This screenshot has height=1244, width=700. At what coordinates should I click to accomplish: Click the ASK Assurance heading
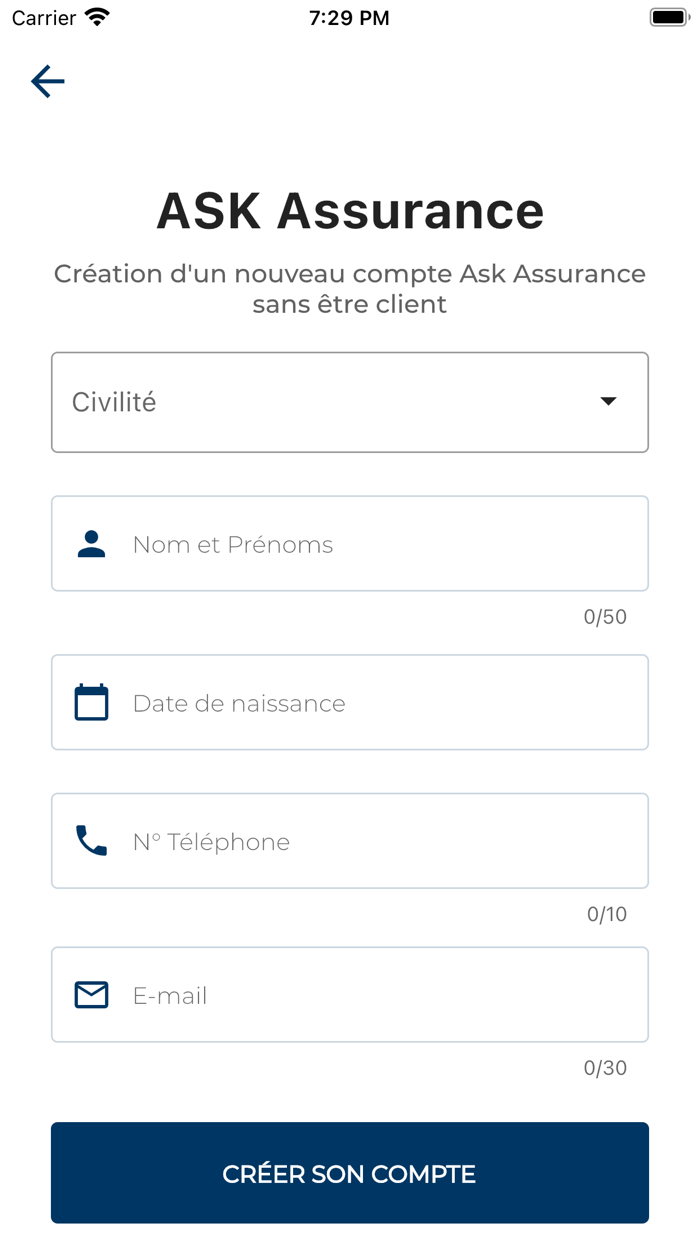(350, 211)
